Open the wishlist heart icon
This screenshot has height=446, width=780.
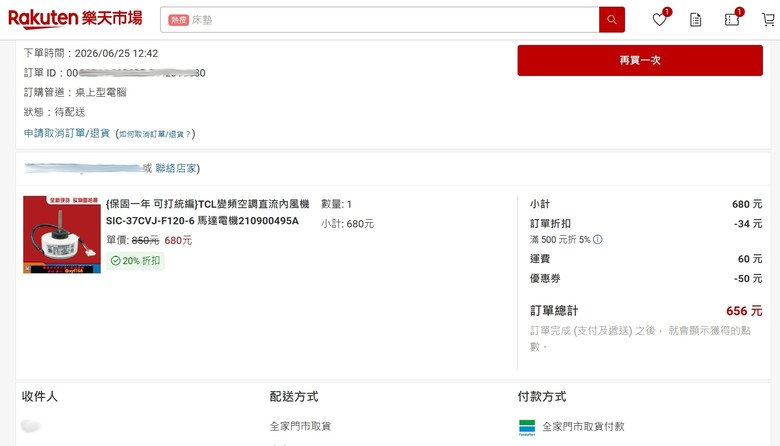[x=660, y=19]
